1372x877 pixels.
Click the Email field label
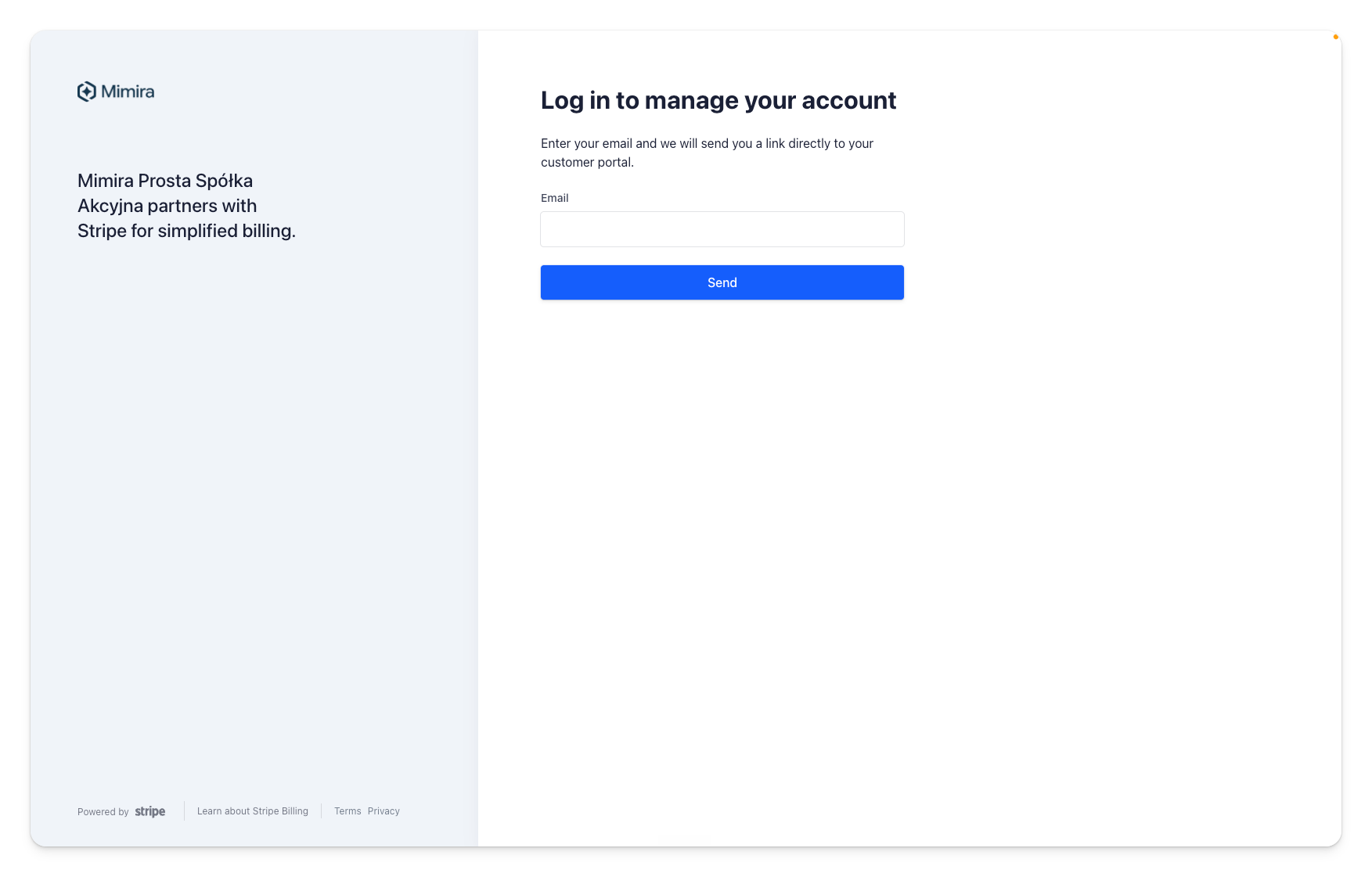click(555, 198)
